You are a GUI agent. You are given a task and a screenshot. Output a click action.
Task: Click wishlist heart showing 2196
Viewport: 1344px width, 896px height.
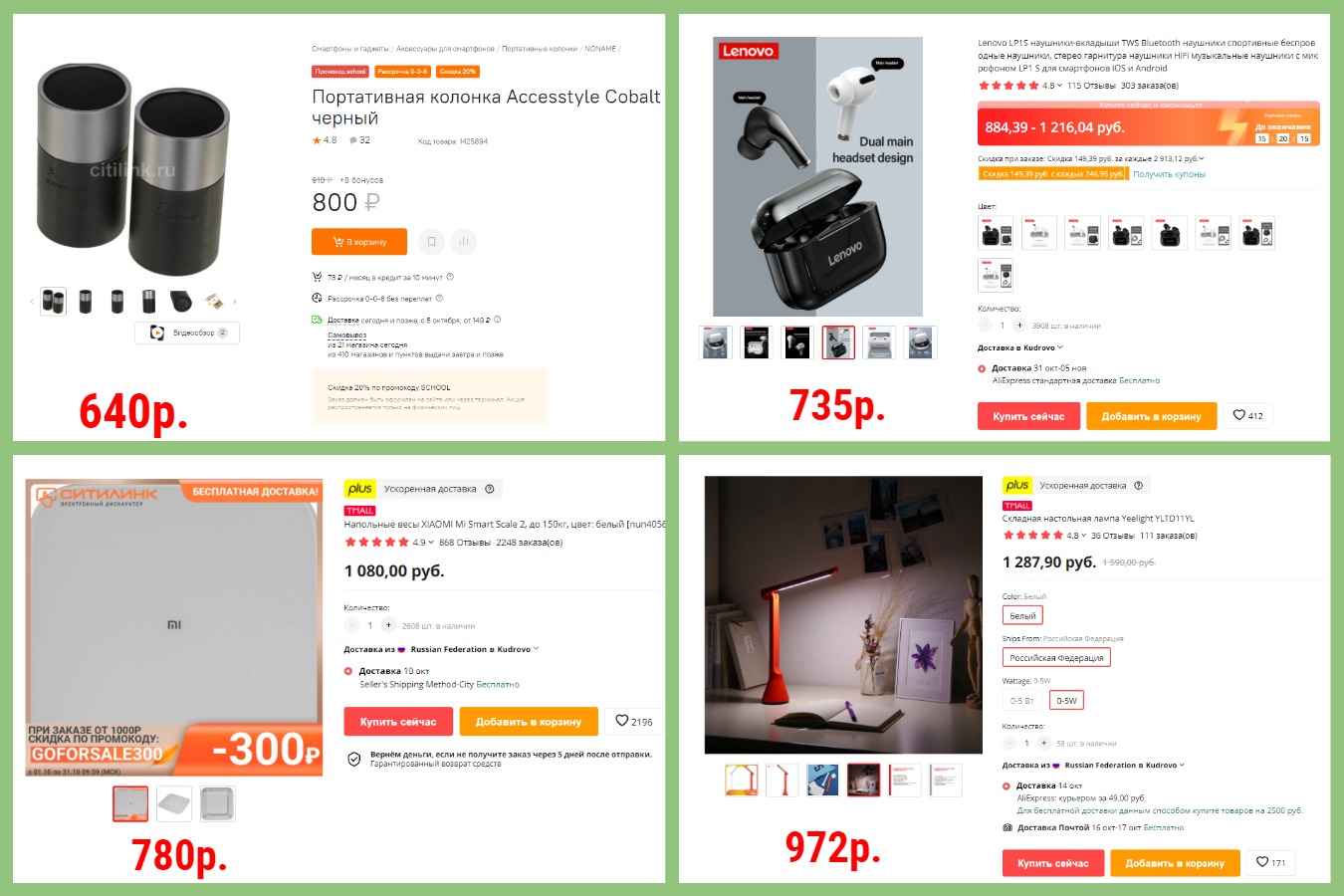tap(634, 721)
